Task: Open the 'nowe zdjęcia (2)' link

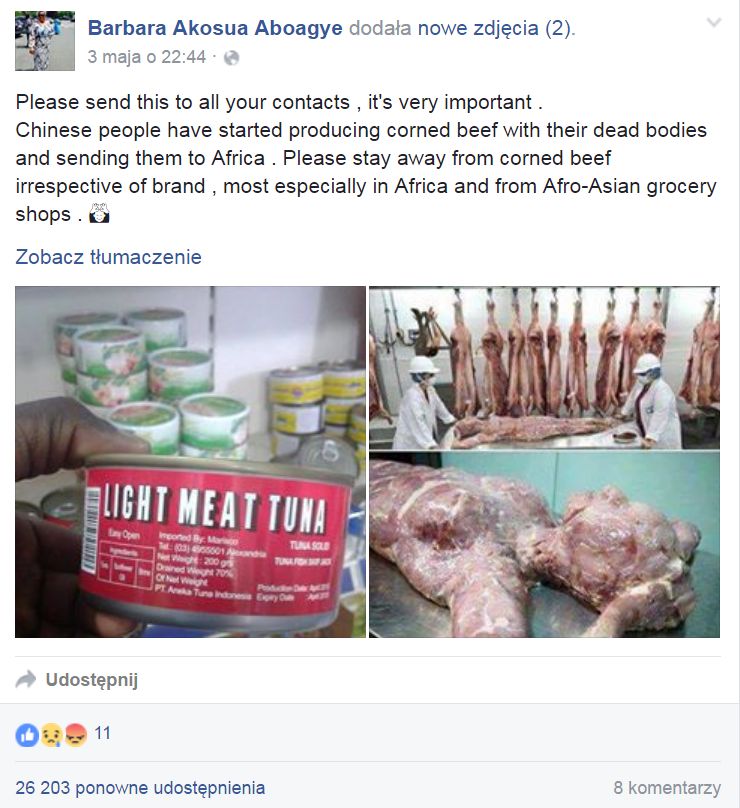Action: coord(494,28)
